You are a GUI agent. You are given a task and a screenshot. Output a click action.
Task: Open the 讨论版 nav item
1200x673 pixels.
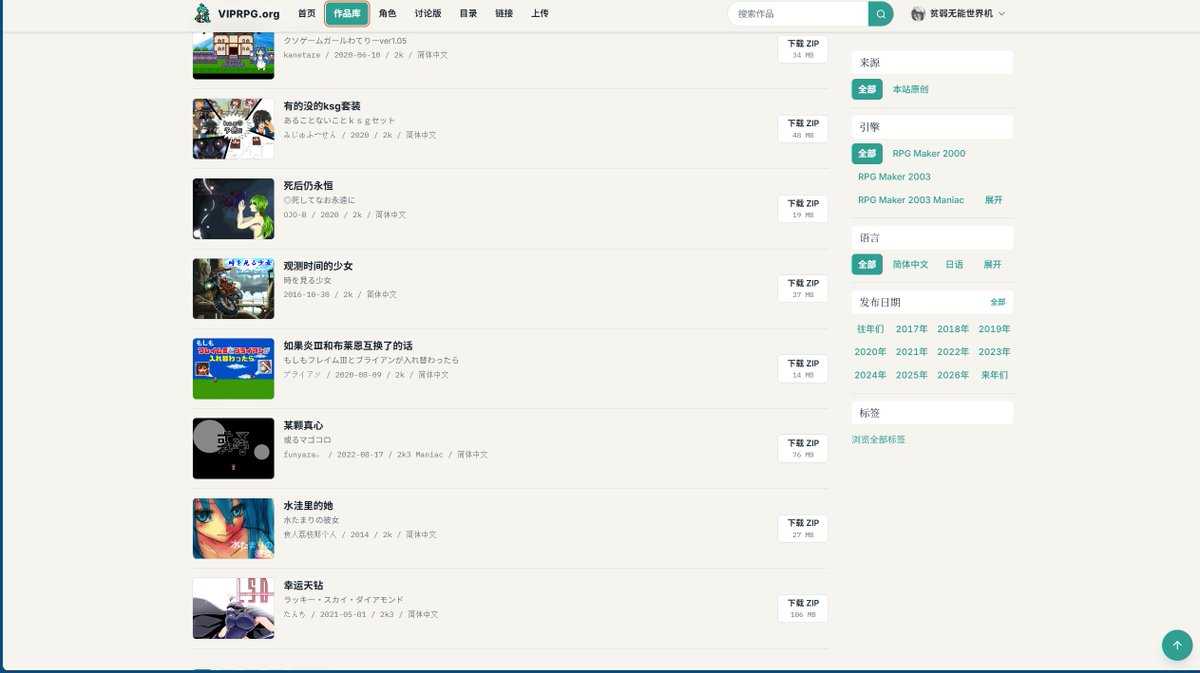click(428, 14)
